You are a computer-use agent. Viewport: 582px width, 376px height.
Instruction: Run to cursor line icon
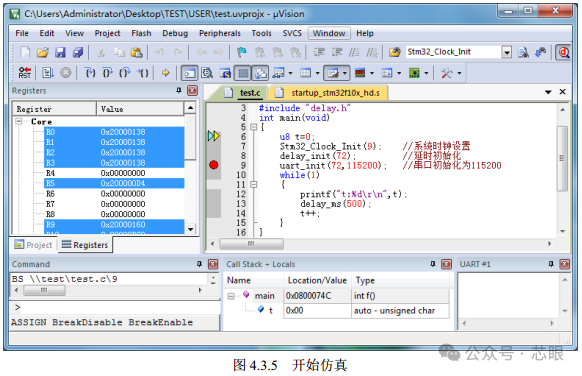(143, 73)
